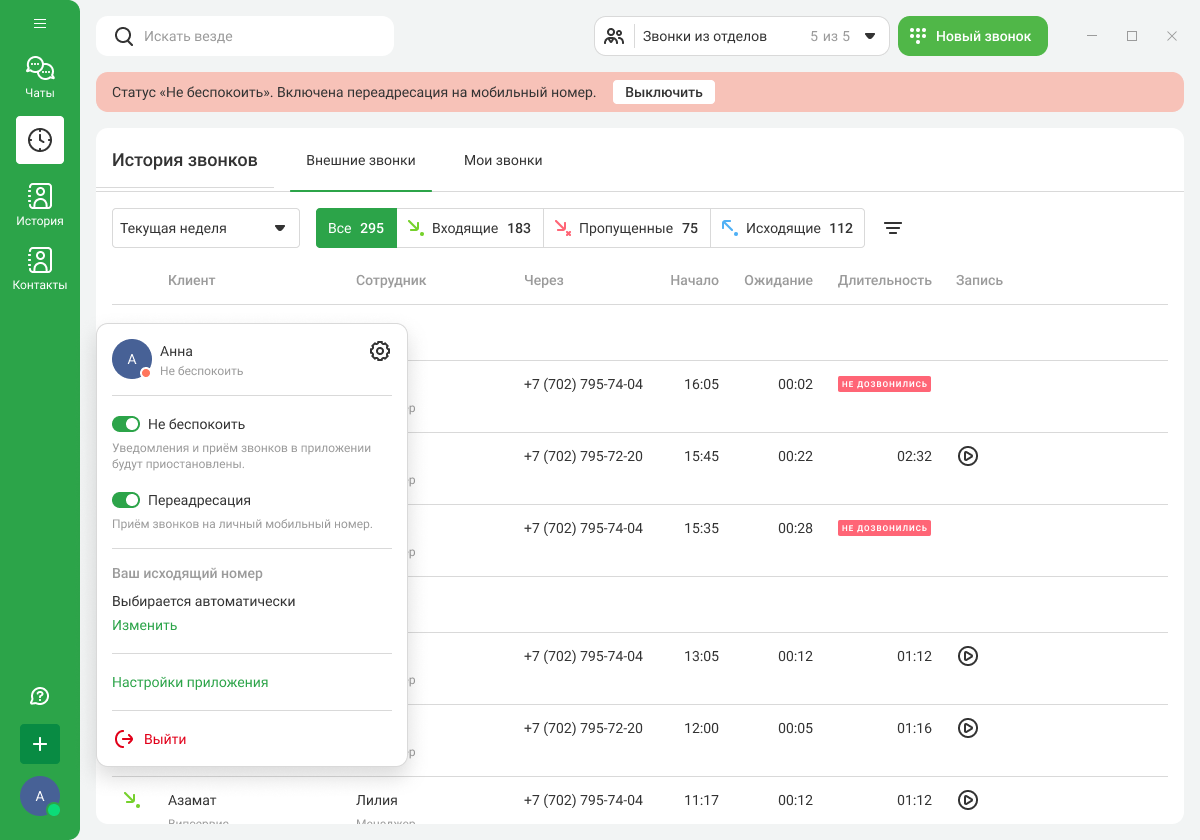The height and width of the screenshot is (840, 1200).
Task: Click the green plus button in sidebar
Action: [40, 744]
